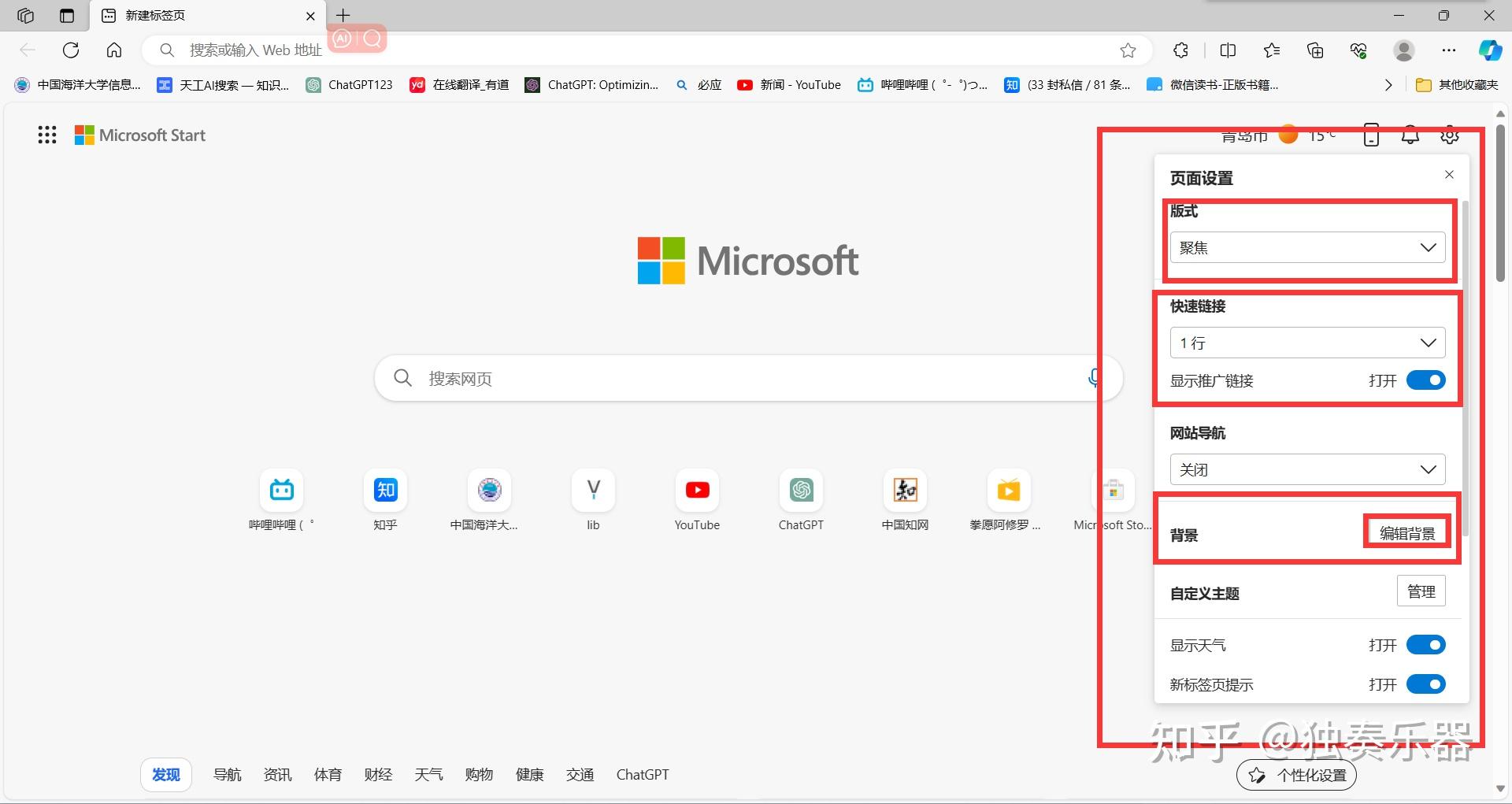
Task: Expand the 版式 dropdown showing 聚焦
Action: (1307, 247)
